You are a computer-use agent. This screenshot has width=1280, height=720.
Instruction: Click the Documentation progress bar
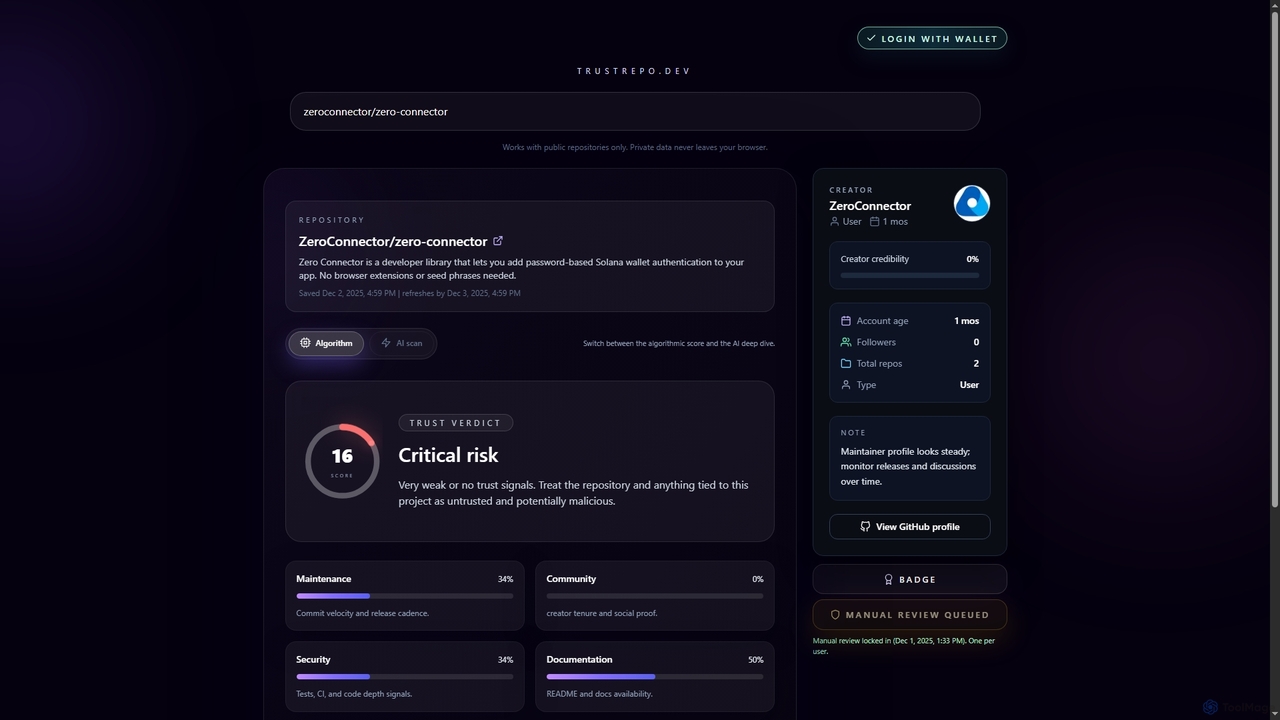pos(655,677)
